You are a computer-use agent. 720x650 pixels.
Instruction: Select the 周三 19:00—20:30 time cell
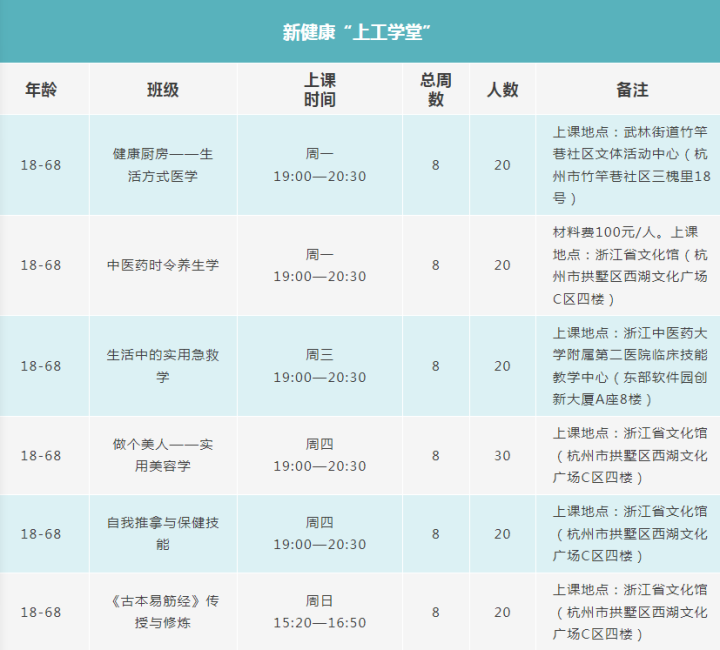coord(320,366)
